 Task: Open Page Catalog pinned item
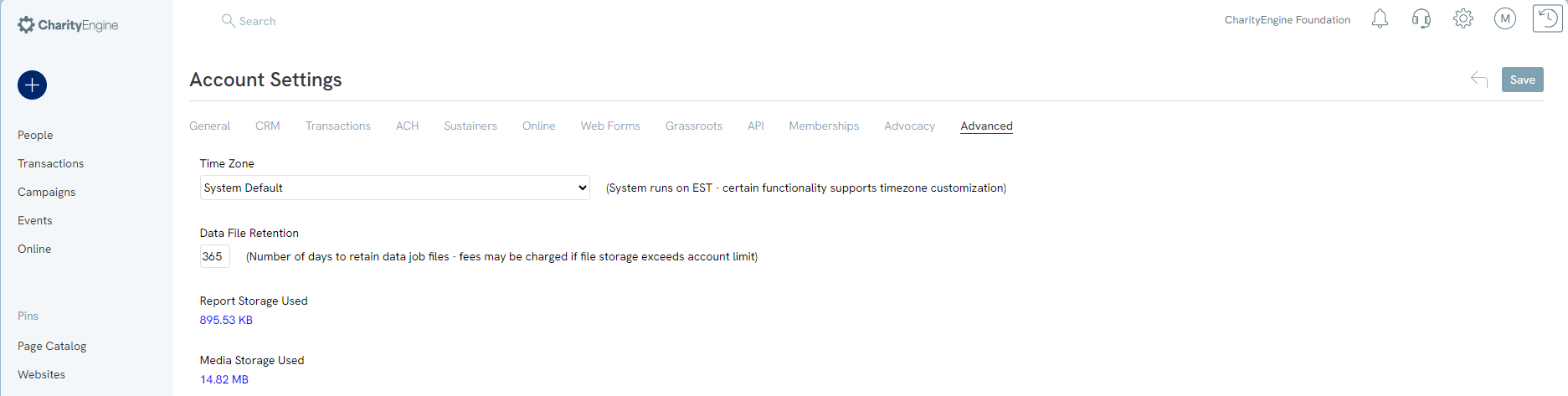[52, 346]
